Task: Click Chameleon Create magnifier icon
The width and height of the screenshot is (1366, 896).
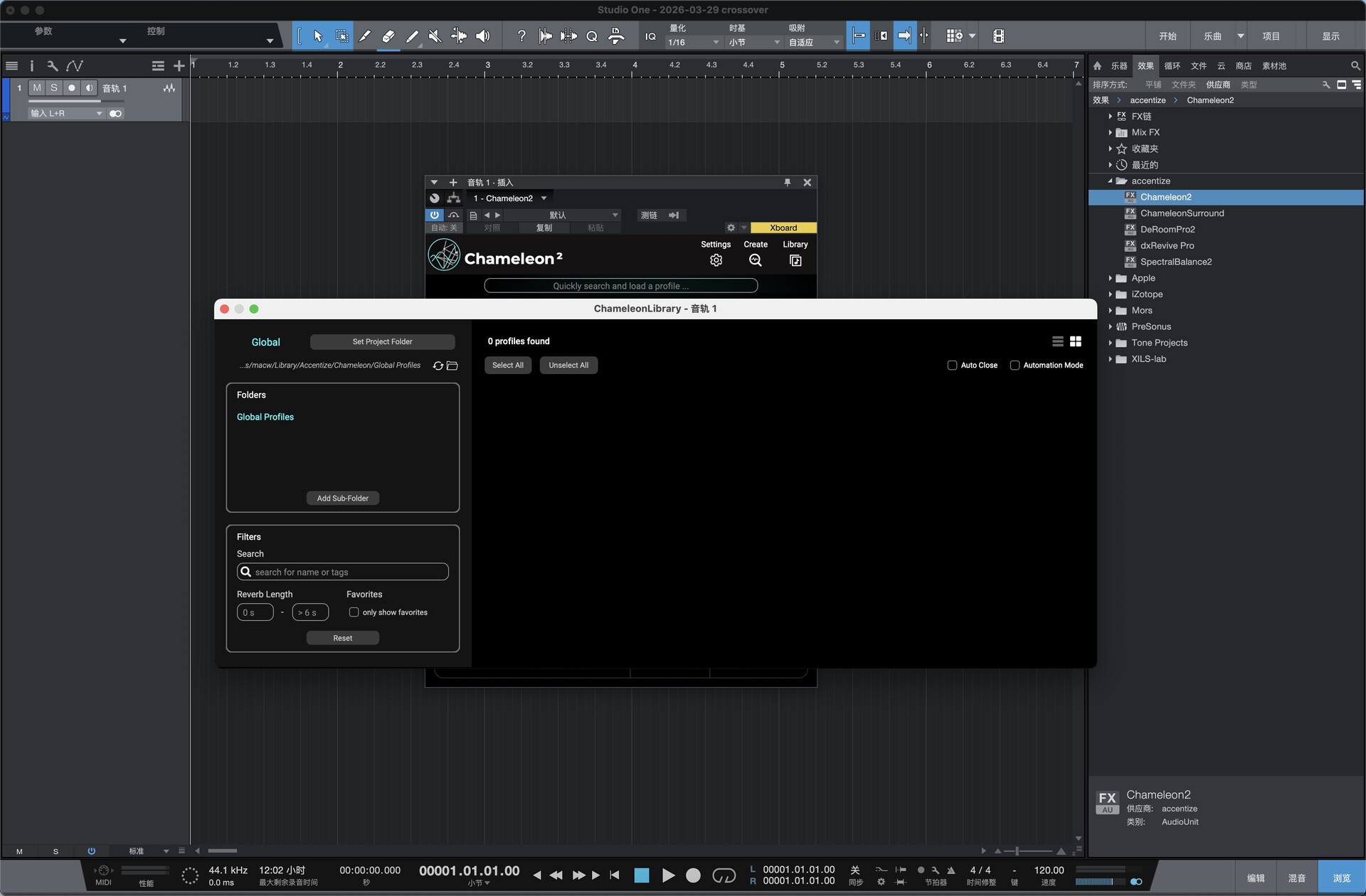Action: (755, 260)
